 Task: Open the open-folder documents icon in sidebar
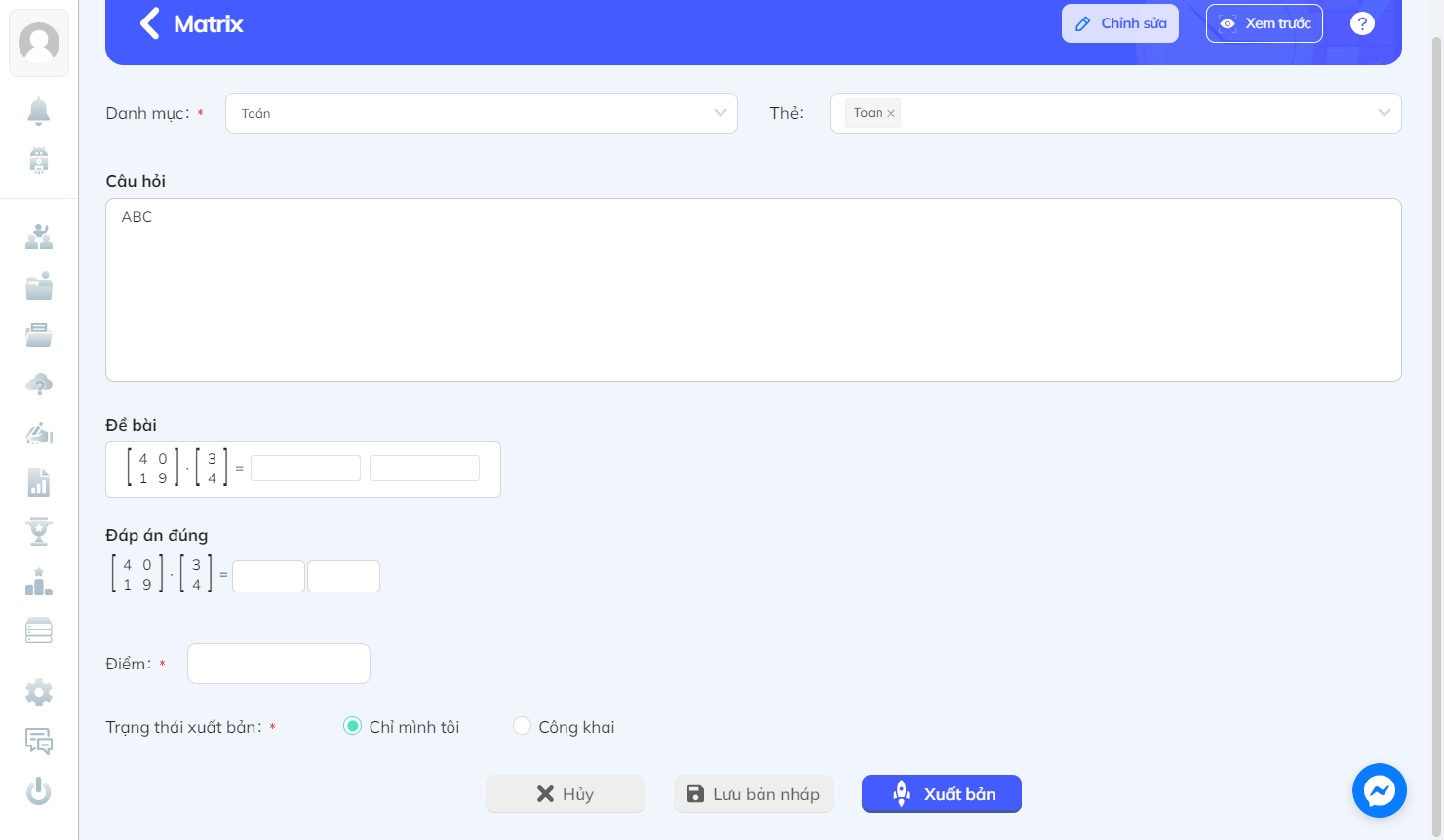pyautogui.click(x=39, y=335)
